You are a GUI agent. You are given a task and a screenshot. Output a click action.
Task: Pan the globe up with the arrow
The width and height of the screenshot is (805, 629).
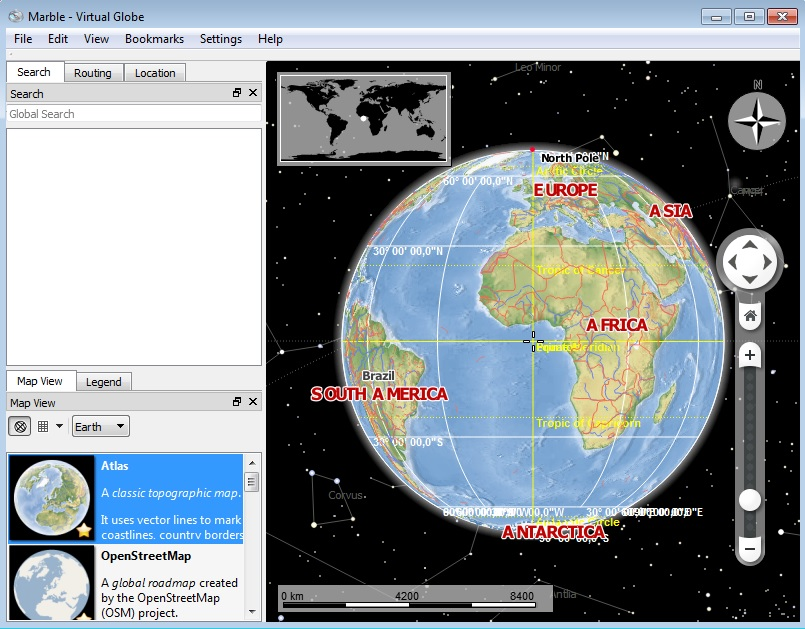[x=750, y=244]
